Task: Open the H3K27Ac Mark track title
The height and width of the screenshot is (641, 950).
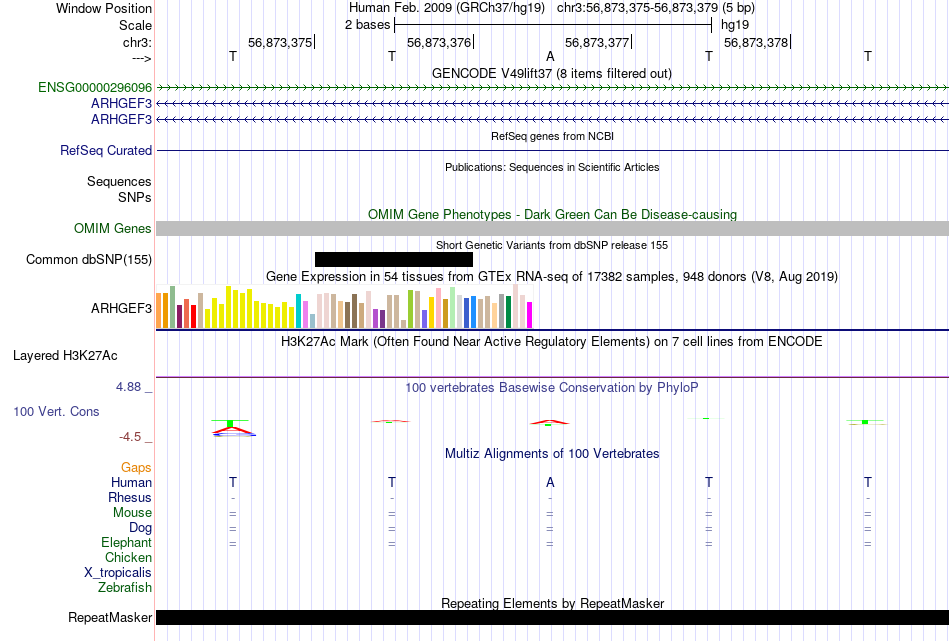Action: [552, 342]
